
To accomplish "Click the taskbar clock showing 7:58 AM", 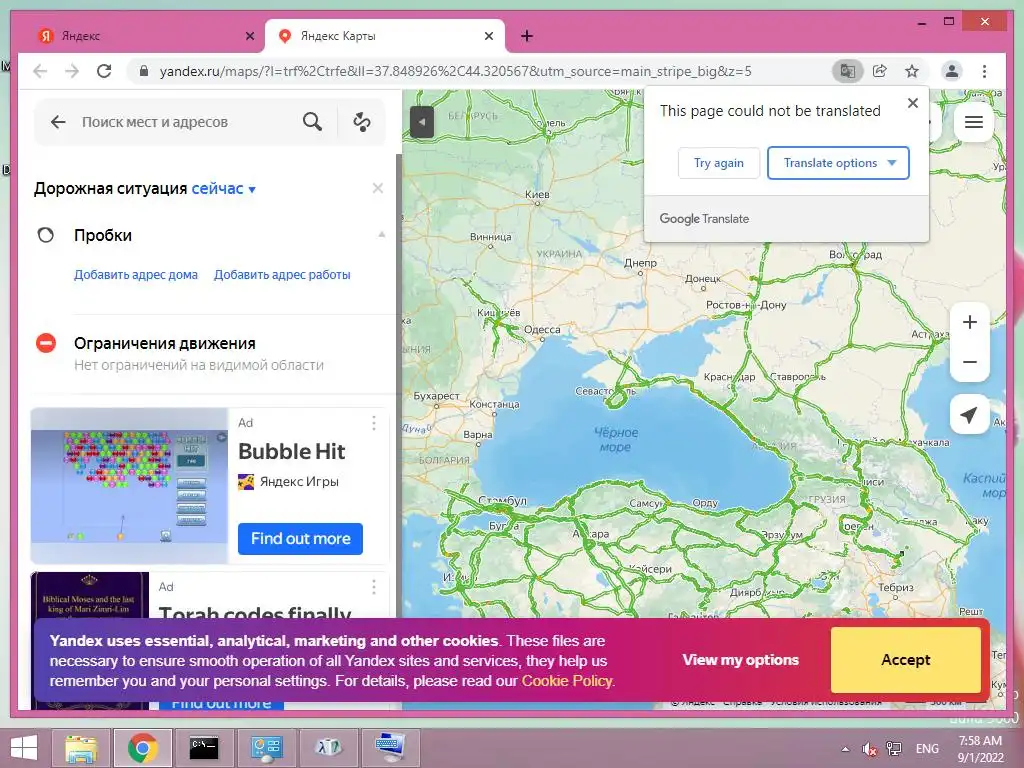I will 980,749.
